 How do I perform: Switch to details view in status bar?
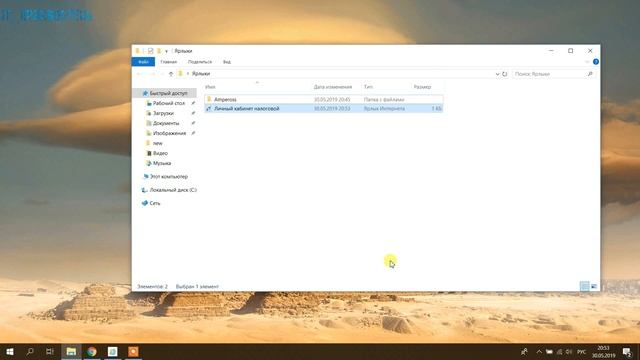(x=584, y=287)
